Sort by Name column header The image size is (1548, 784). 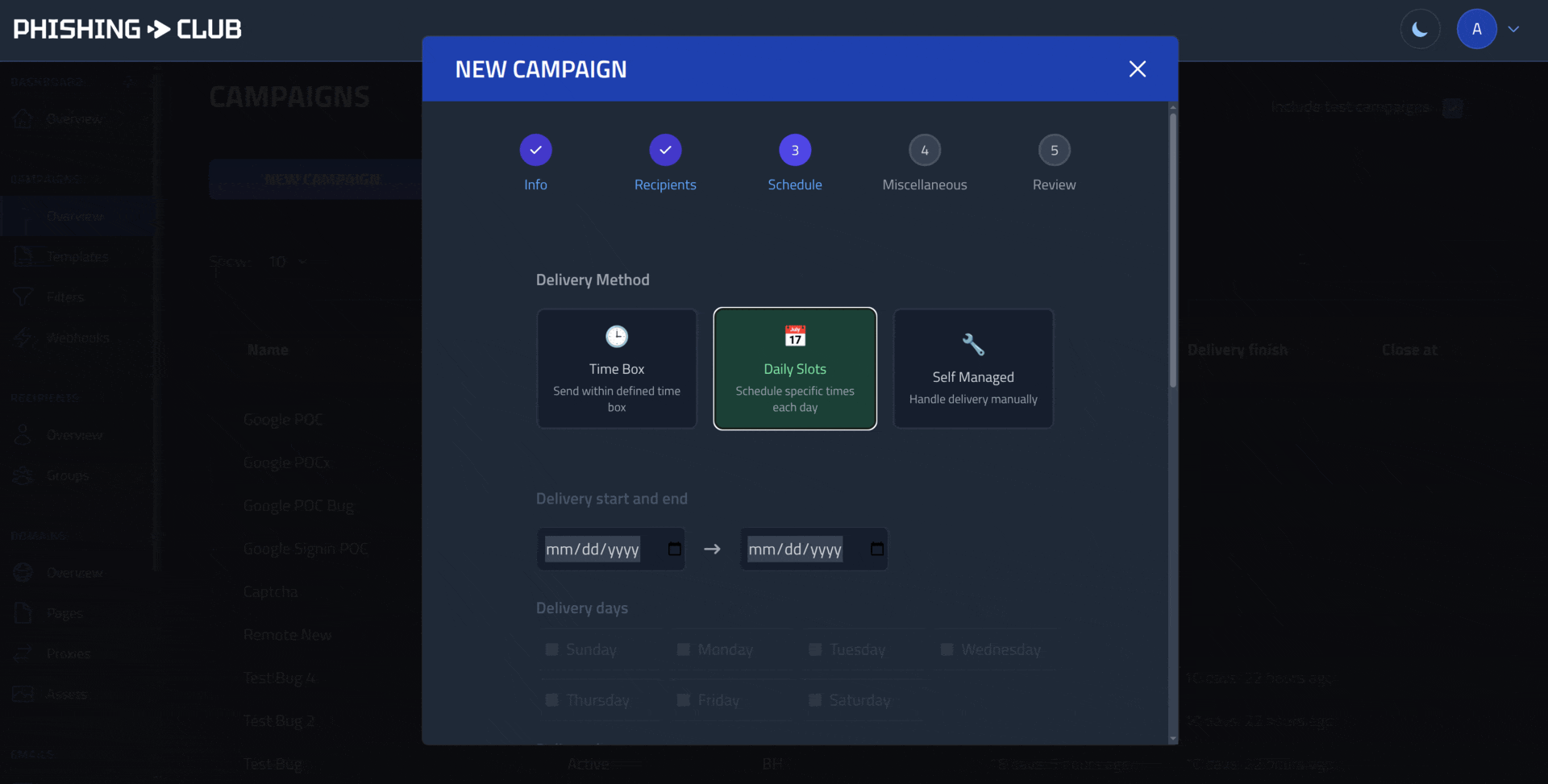click(268, 351)
